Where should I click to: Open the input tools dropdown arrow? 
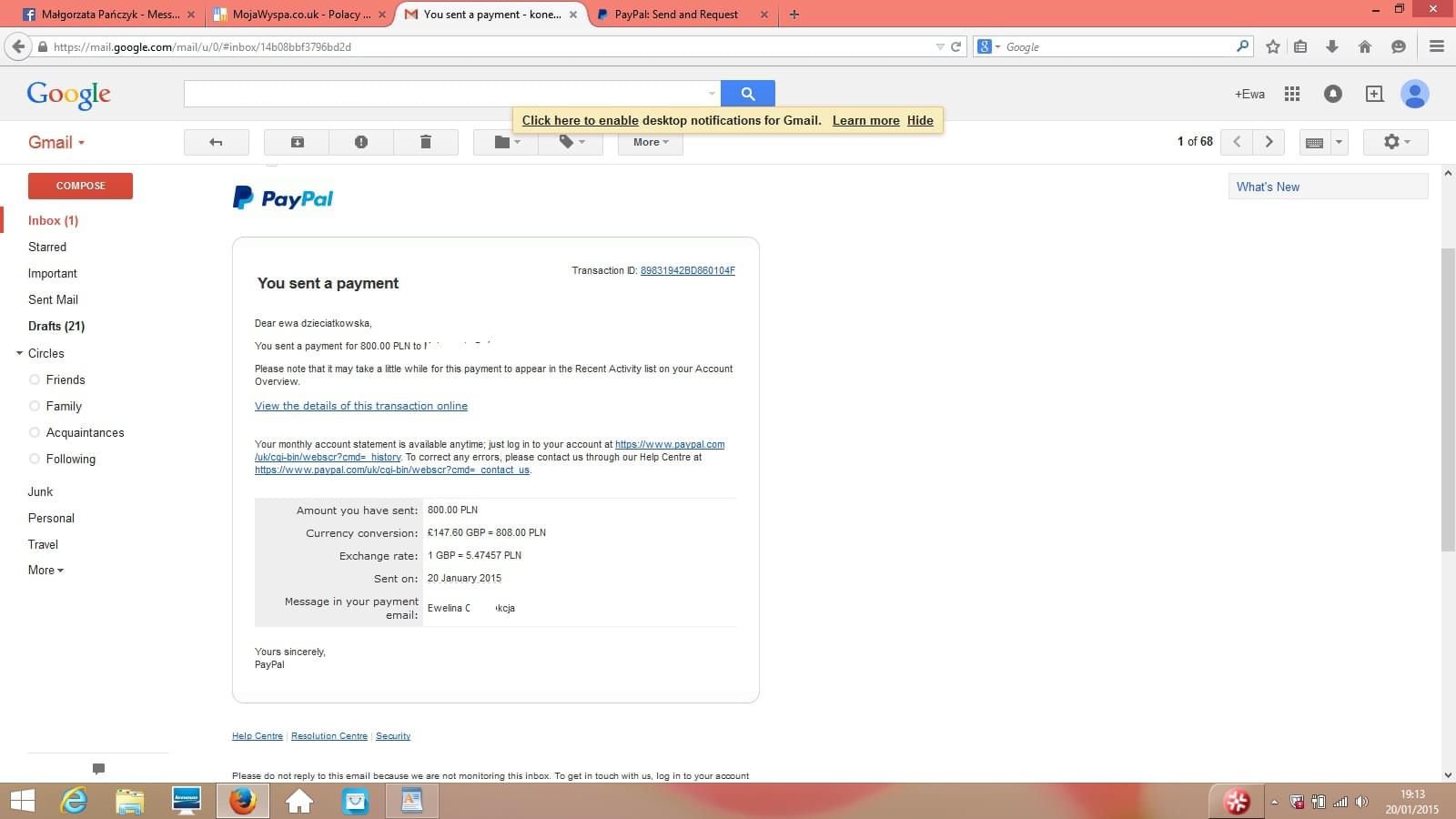pos(1339,142)
